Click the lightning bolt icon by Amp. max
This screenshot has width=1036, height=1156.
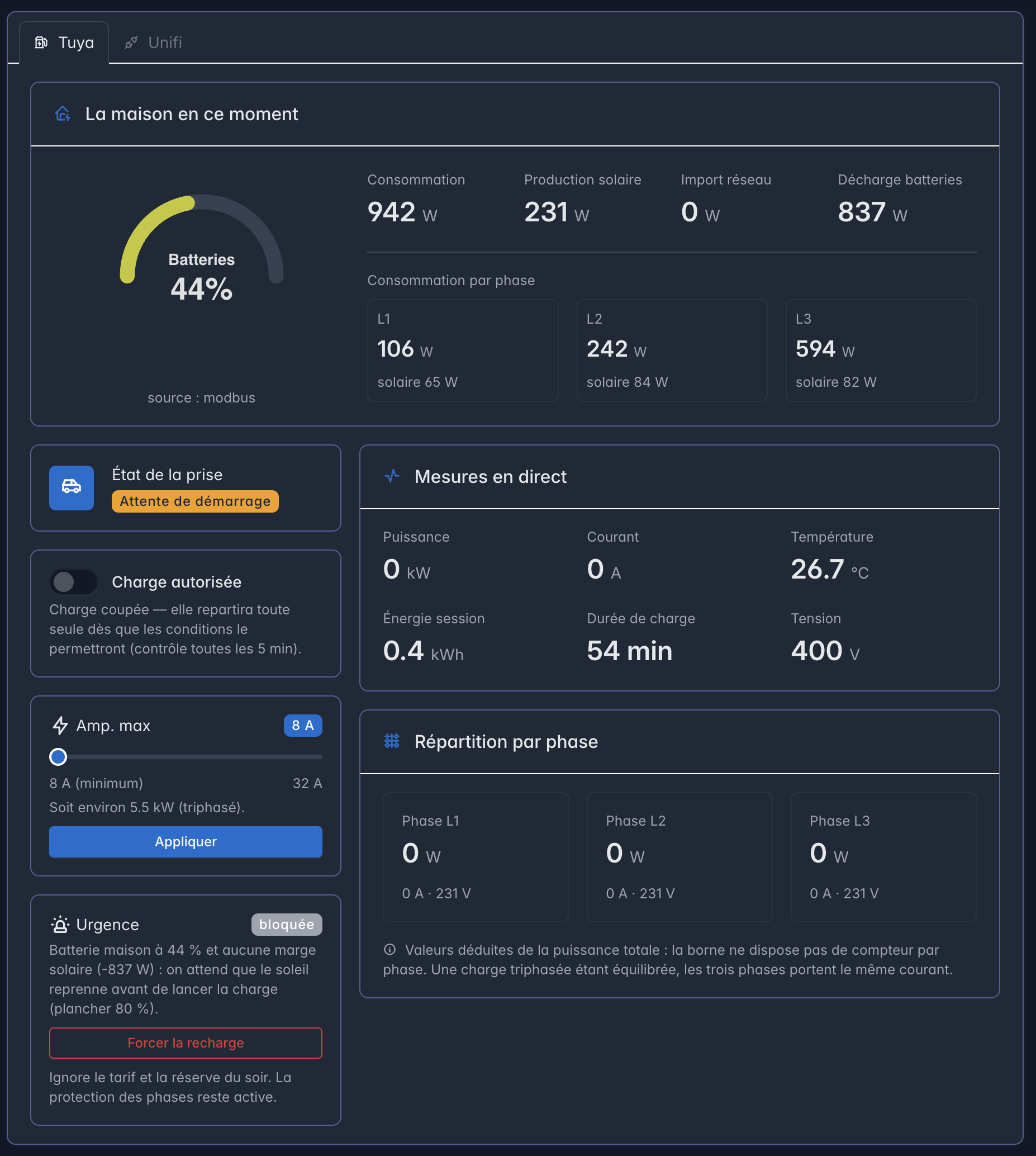click(60, 726)
